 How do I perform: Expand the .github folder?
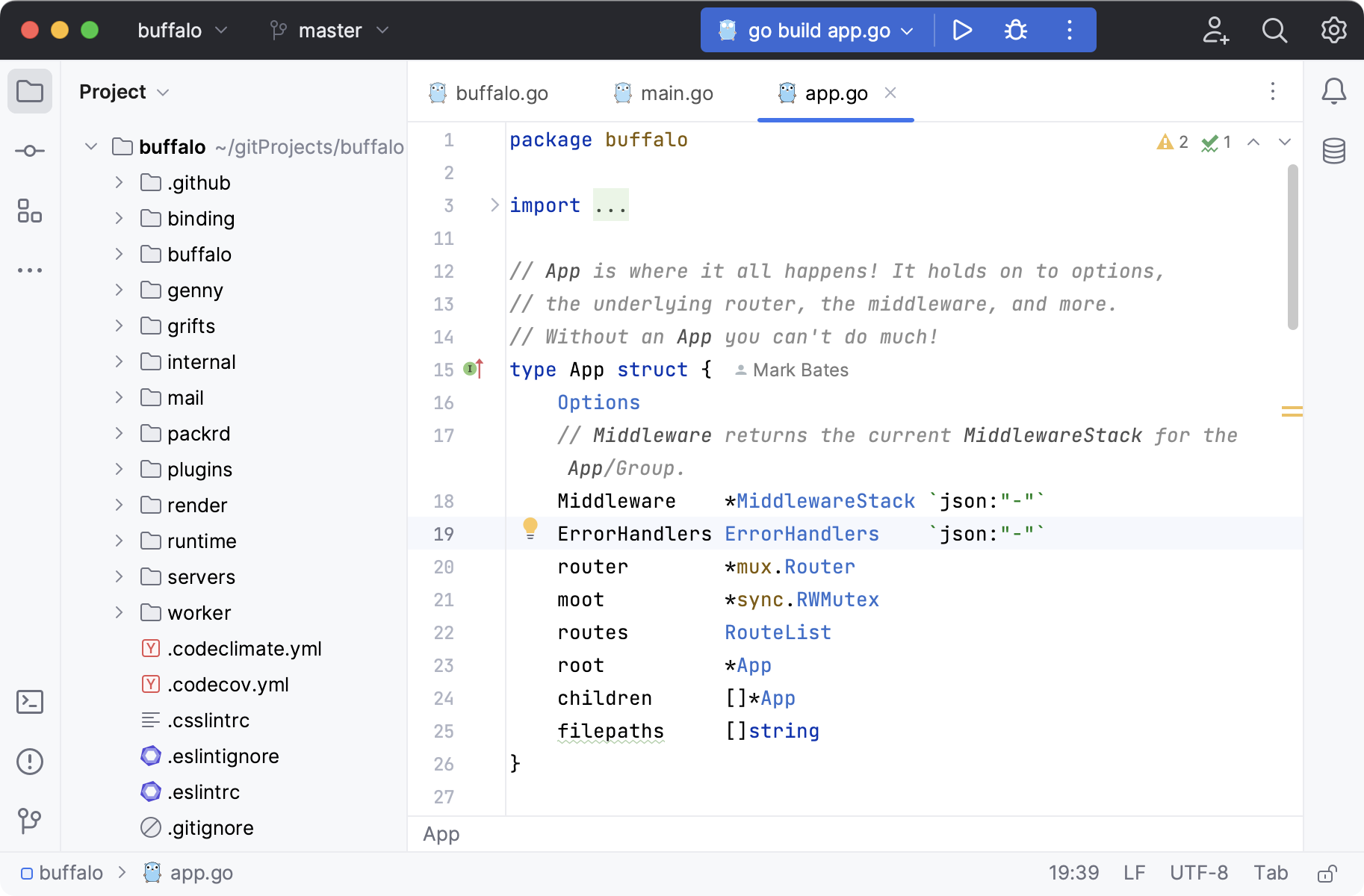tap(119, 182)
